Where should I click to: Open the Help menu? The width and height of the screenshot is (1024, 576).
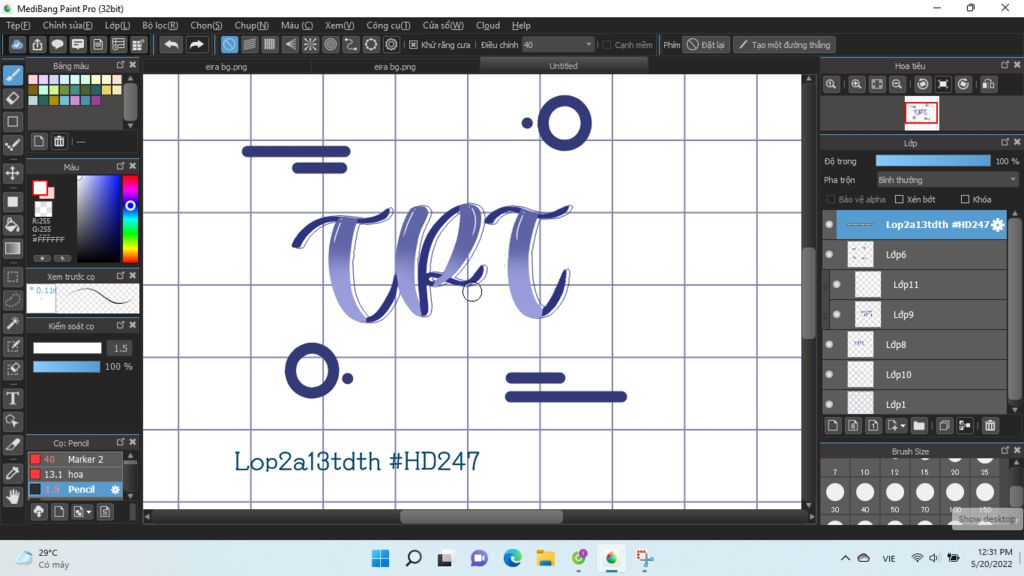[x=521, y=25]
